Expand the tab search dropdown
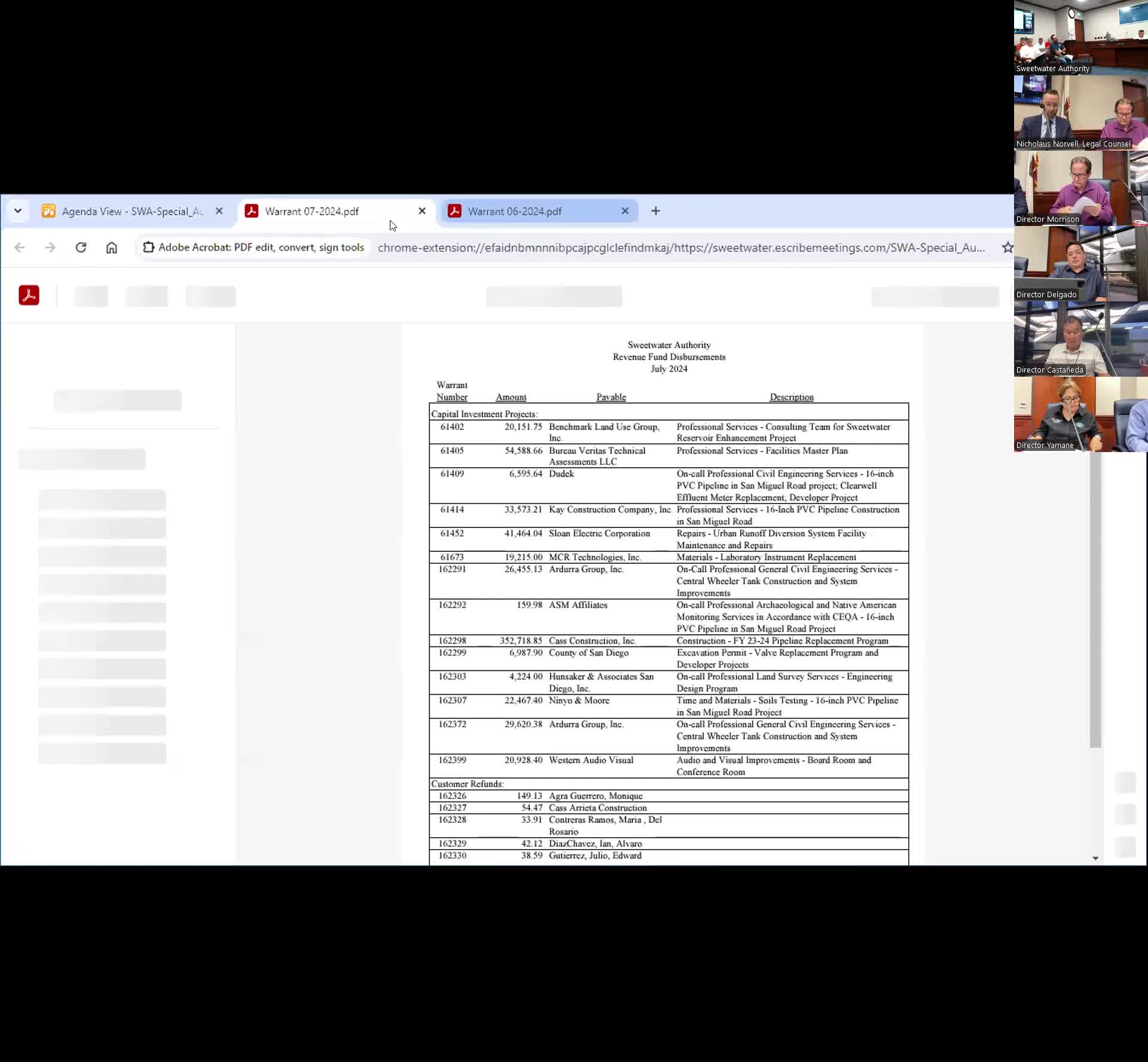Image resolution: width=1148 pixels, height=1062 pixels. click(x=18, y=211)
